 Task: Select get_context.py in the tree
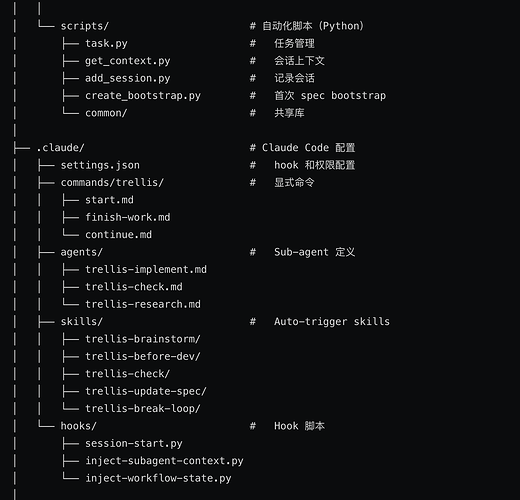pyautogui.click(x=128, y=61)
